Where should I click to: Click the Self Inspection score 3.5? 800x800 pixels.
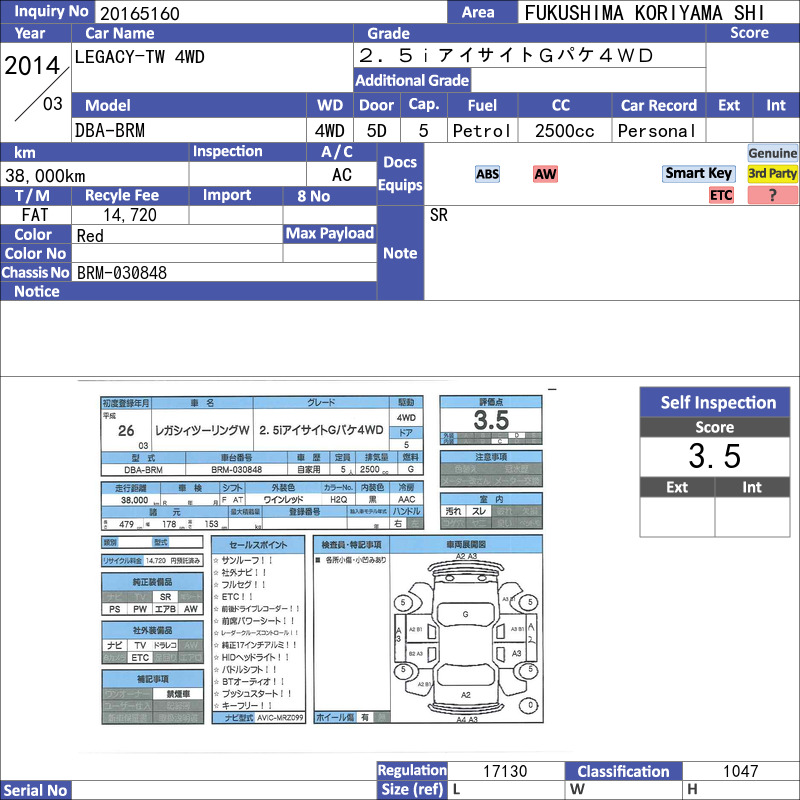[x=714, y=456]
